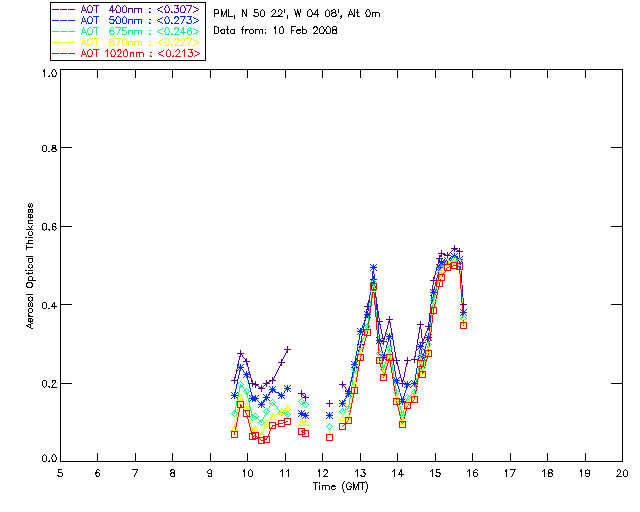Click x-axis tick label 8
640x512 pixels.
[173, 473]
